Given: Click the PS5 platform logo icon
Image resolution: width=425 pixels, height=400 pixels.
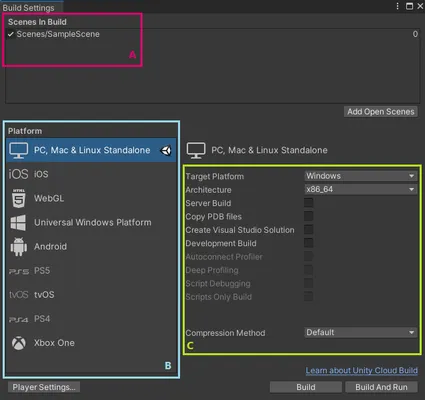Looking at the screenshot, I should pyautogui.click(x=19, y=271).
